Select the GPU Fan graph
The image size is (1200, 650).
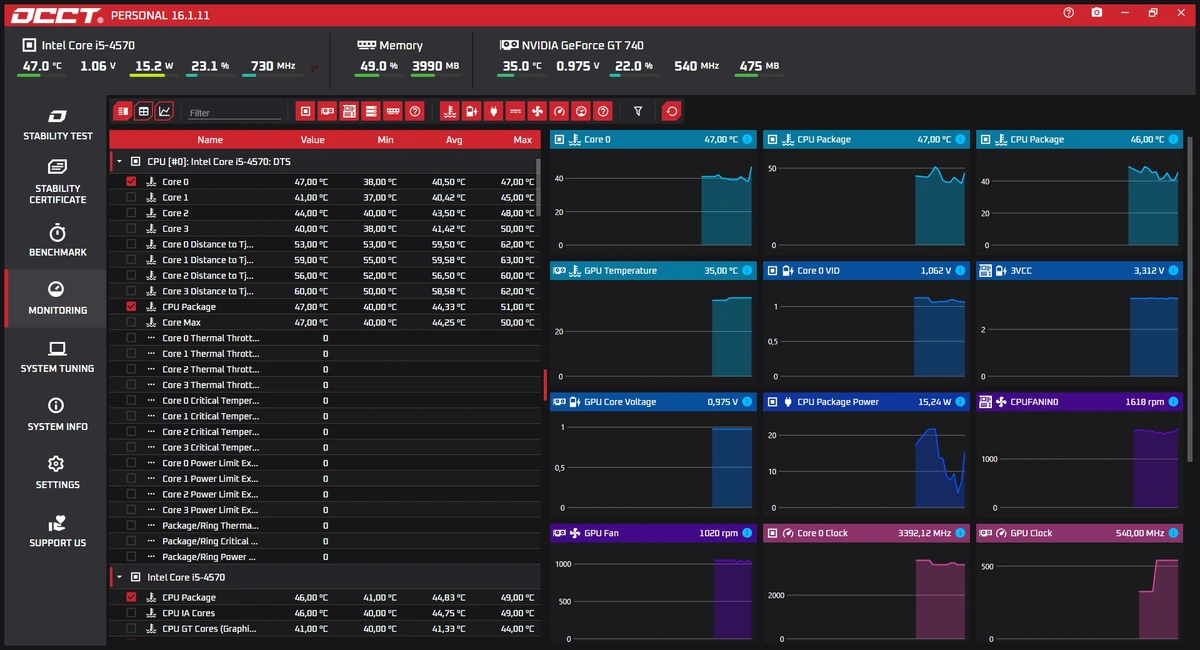click(651, 585)
